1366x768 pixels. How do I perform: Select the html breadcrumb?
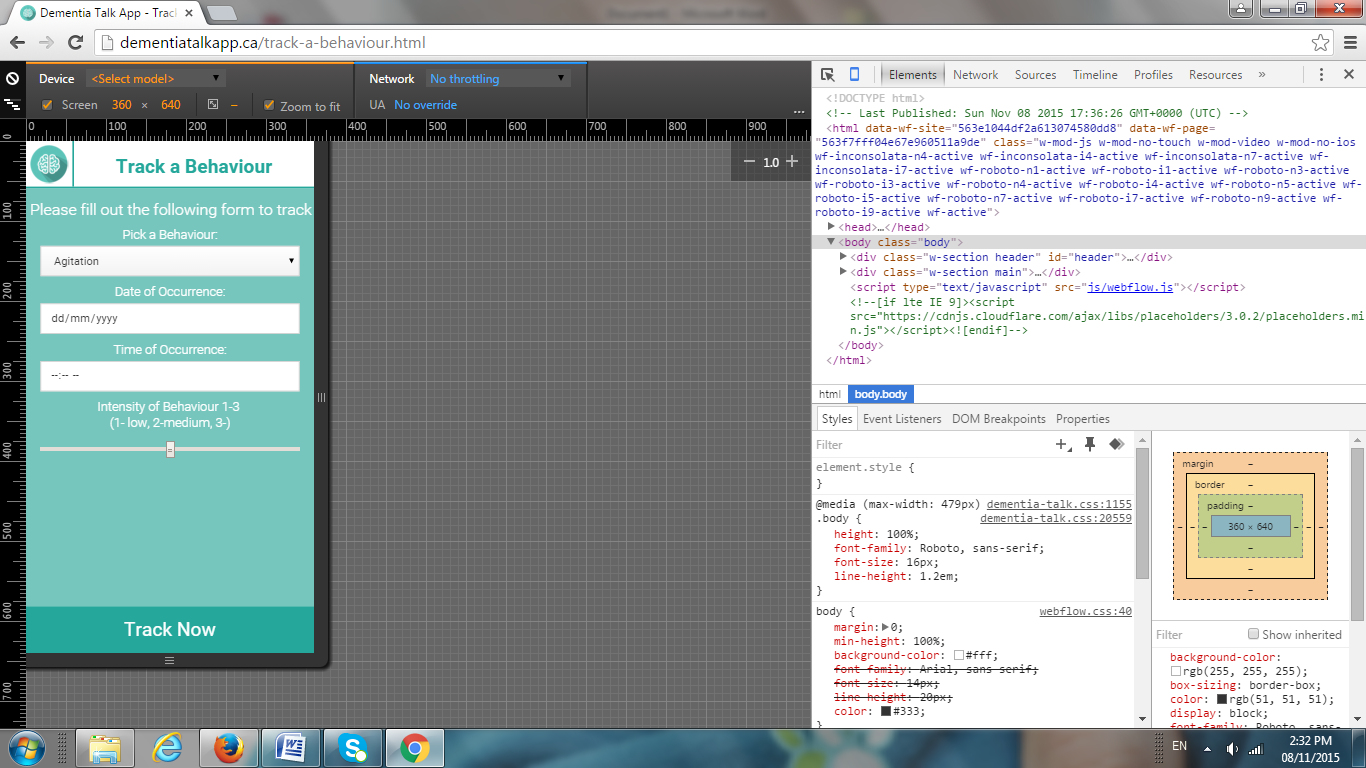[x=830, y=394]
